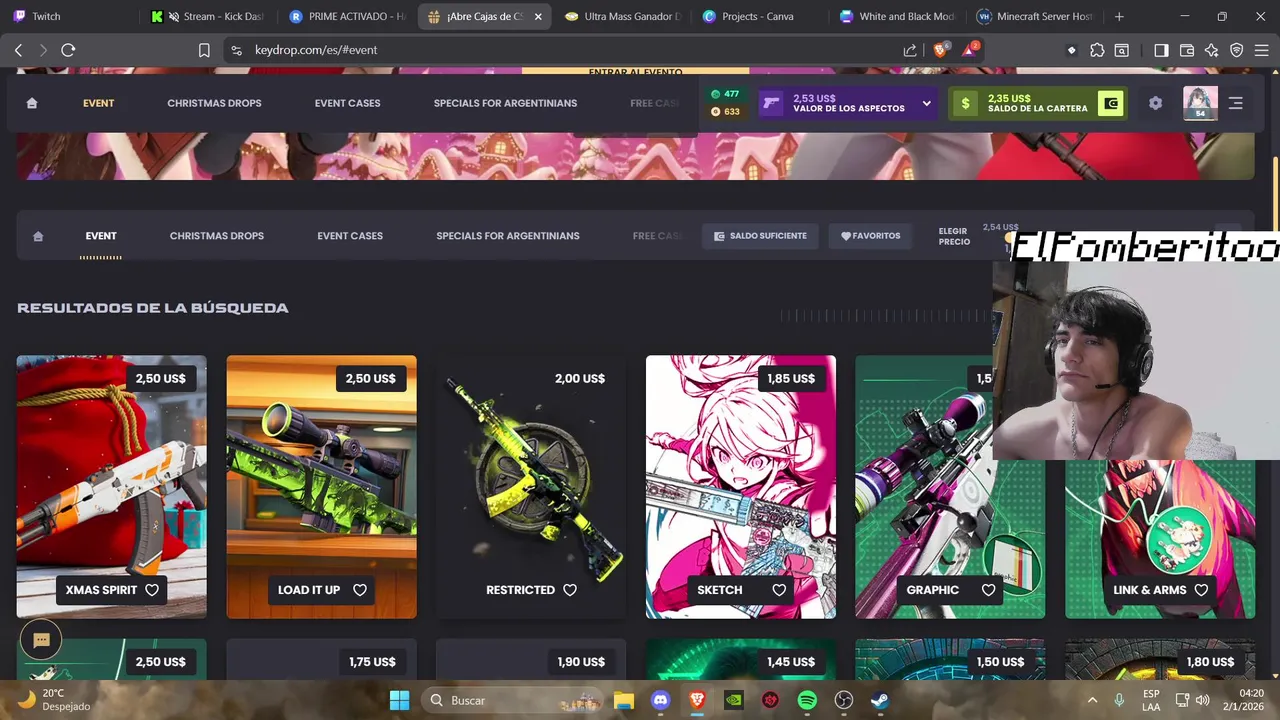This screenshot has height=720, width=1280.
Task: Open the chat bubble icon
Action: (x=41, y=641)
